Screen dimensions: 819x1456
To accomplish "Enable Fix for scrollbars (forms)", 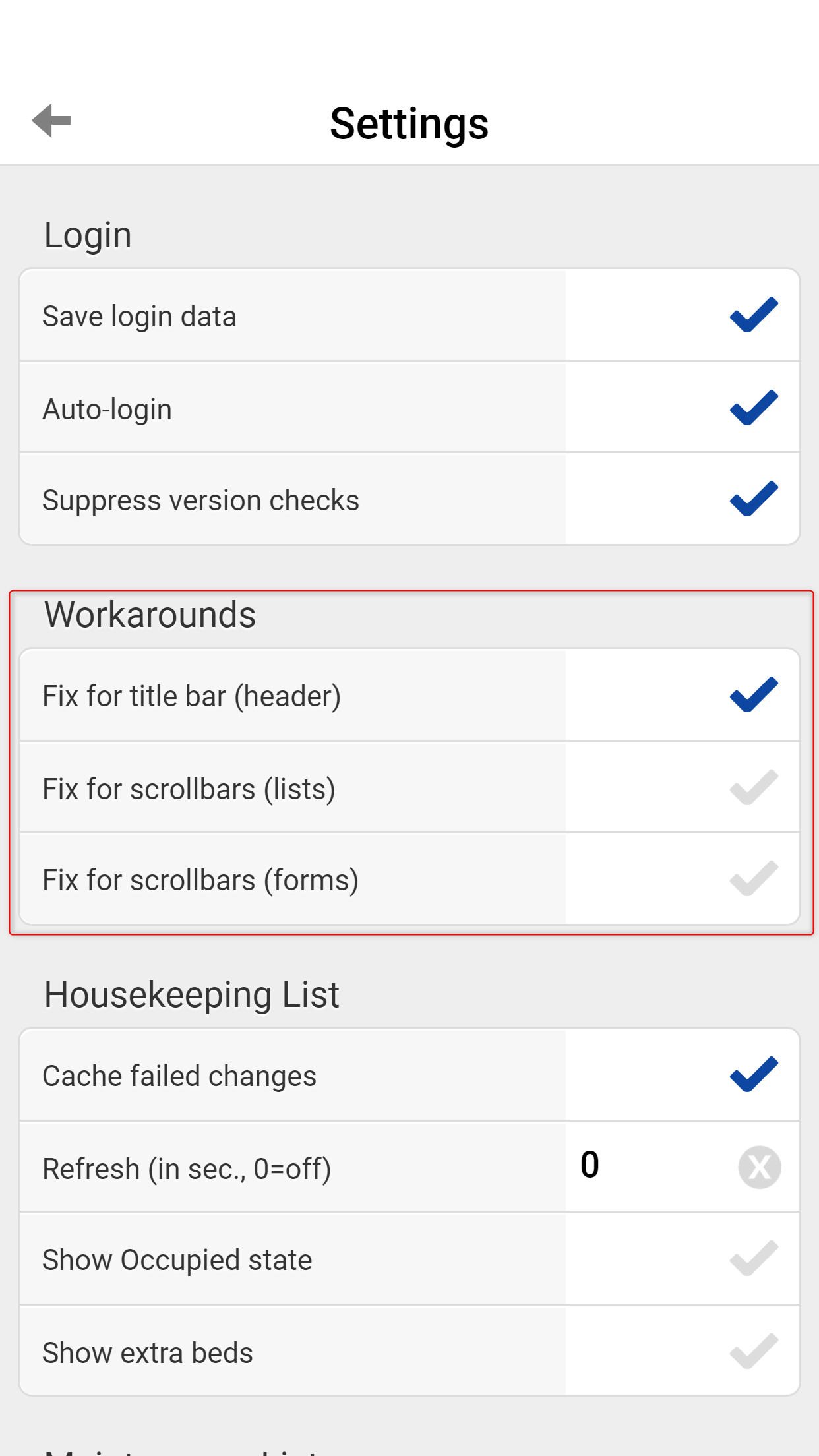I will pos(754,879).
